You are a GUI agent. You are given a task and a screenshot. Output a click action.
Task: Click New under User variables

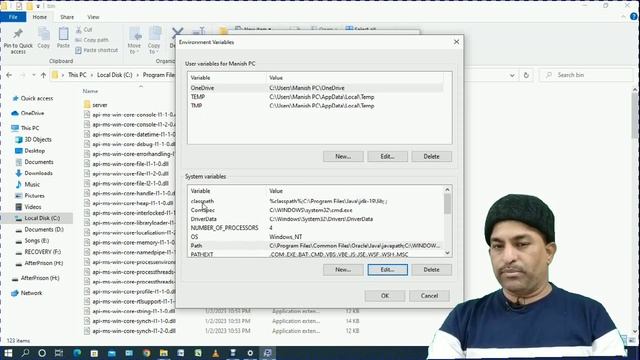point(343,156)
